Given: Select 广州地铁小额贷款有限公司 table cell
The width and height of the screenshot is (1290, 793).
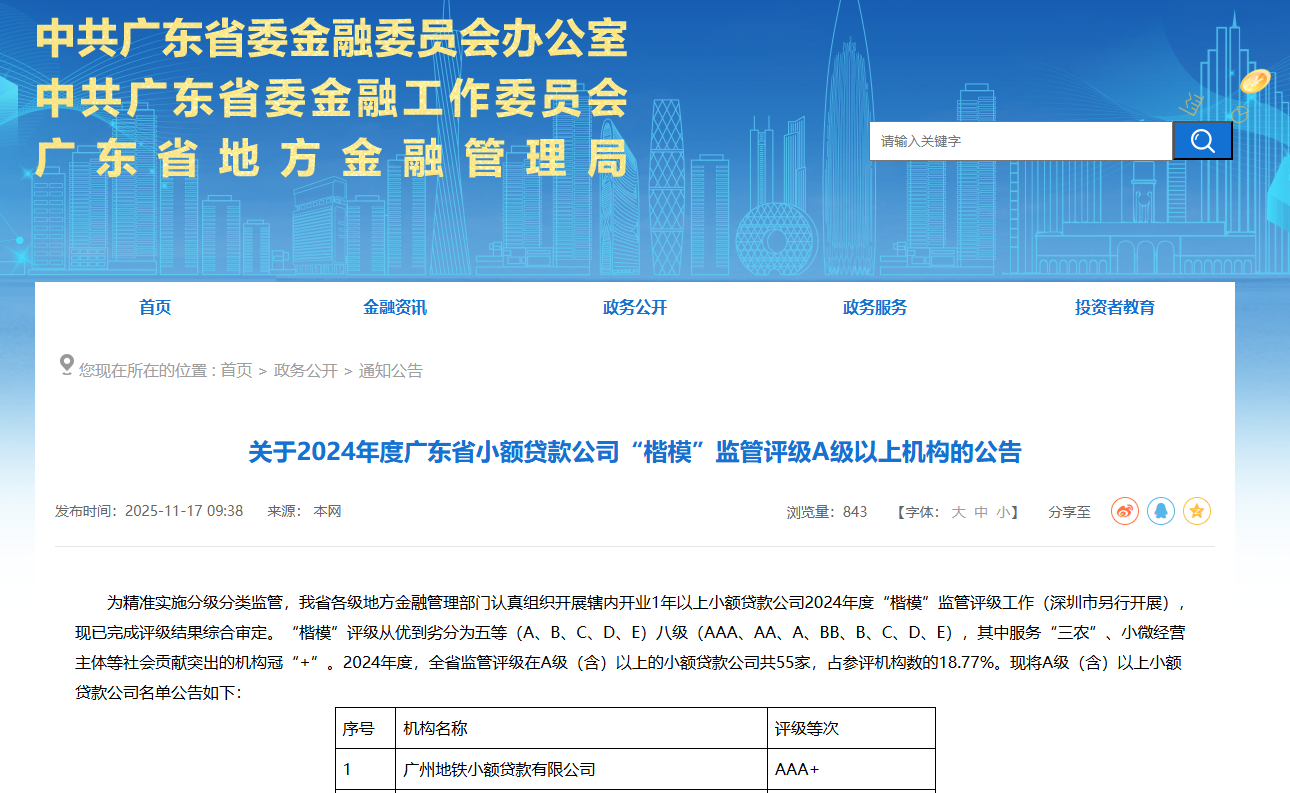Looking at the screenshot, I should click(x=499, y=770).
